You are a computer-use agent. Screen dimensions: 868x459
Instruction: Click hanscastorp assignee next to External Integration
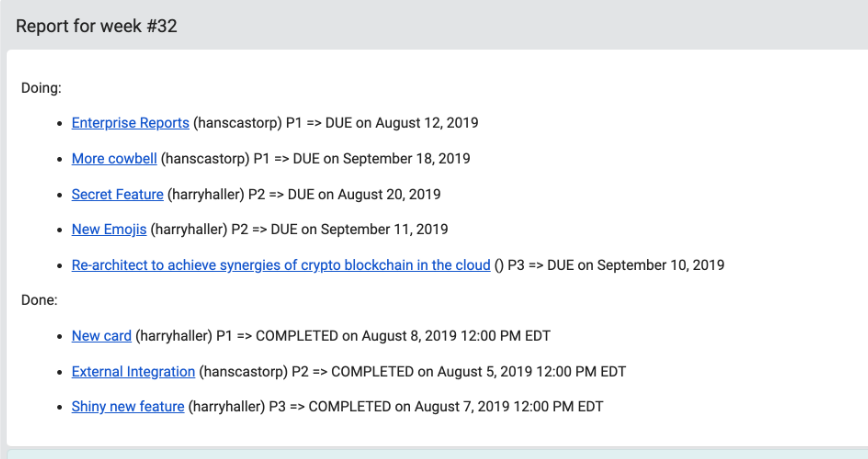(243, 372)
